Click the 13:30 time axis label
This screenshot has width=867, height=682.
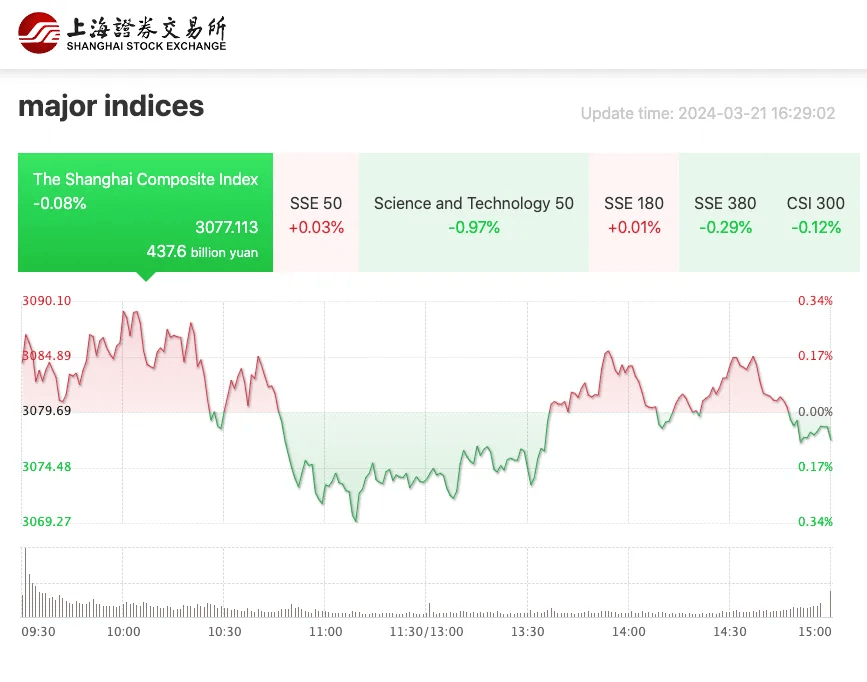[528, 631]
